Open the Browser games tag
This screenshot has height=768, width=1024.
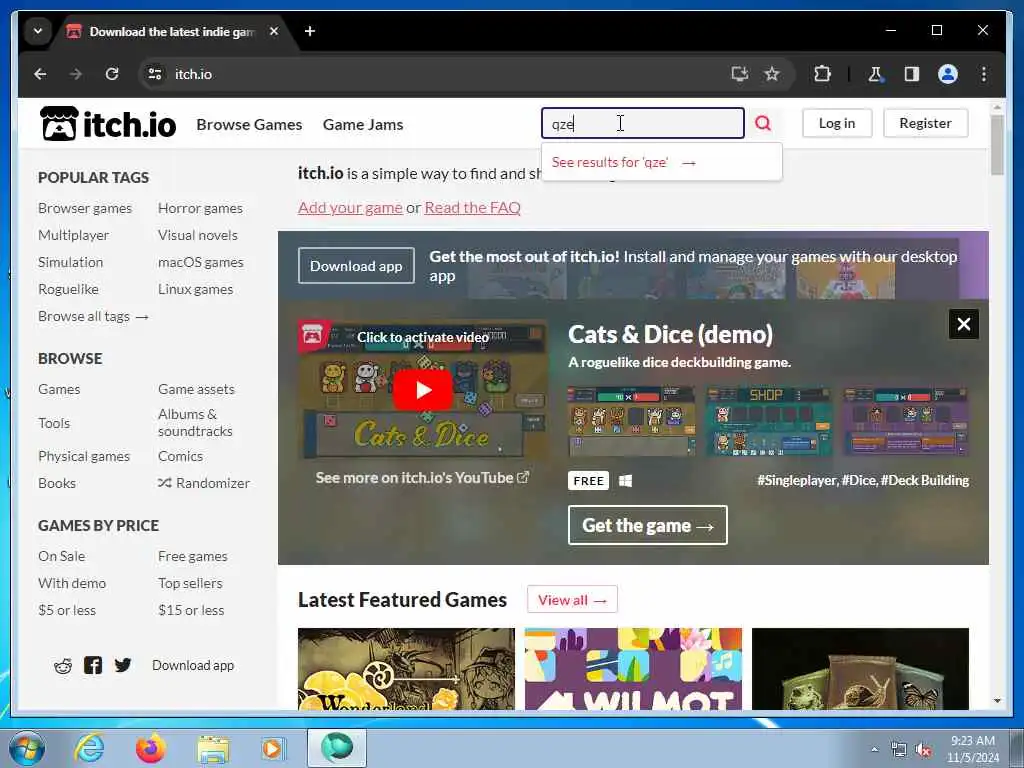point(85,208)
